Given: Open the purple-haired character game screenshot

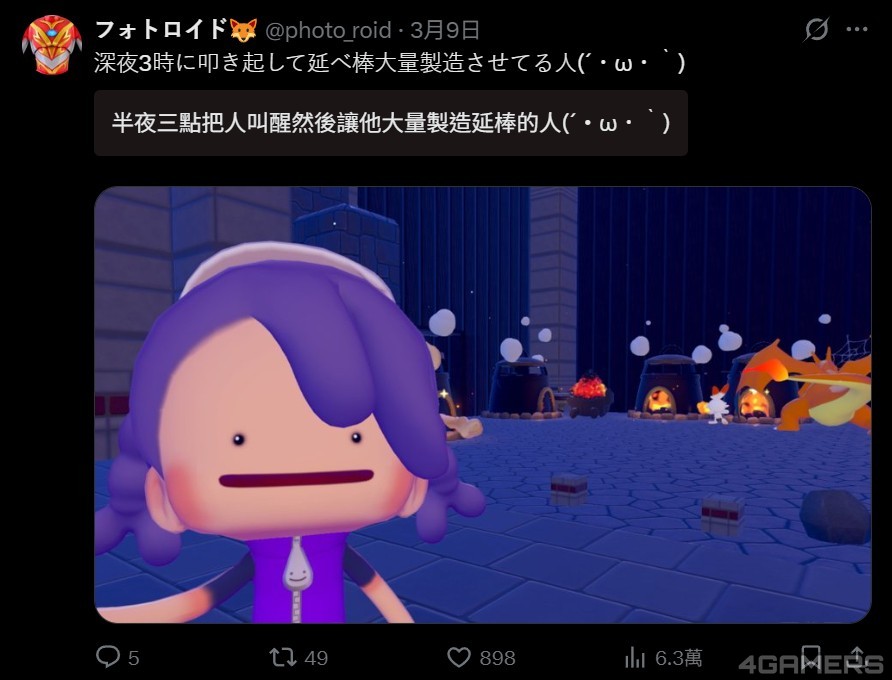Looking at the screenshot, I should pyautogui.click(x=482, y=405).
